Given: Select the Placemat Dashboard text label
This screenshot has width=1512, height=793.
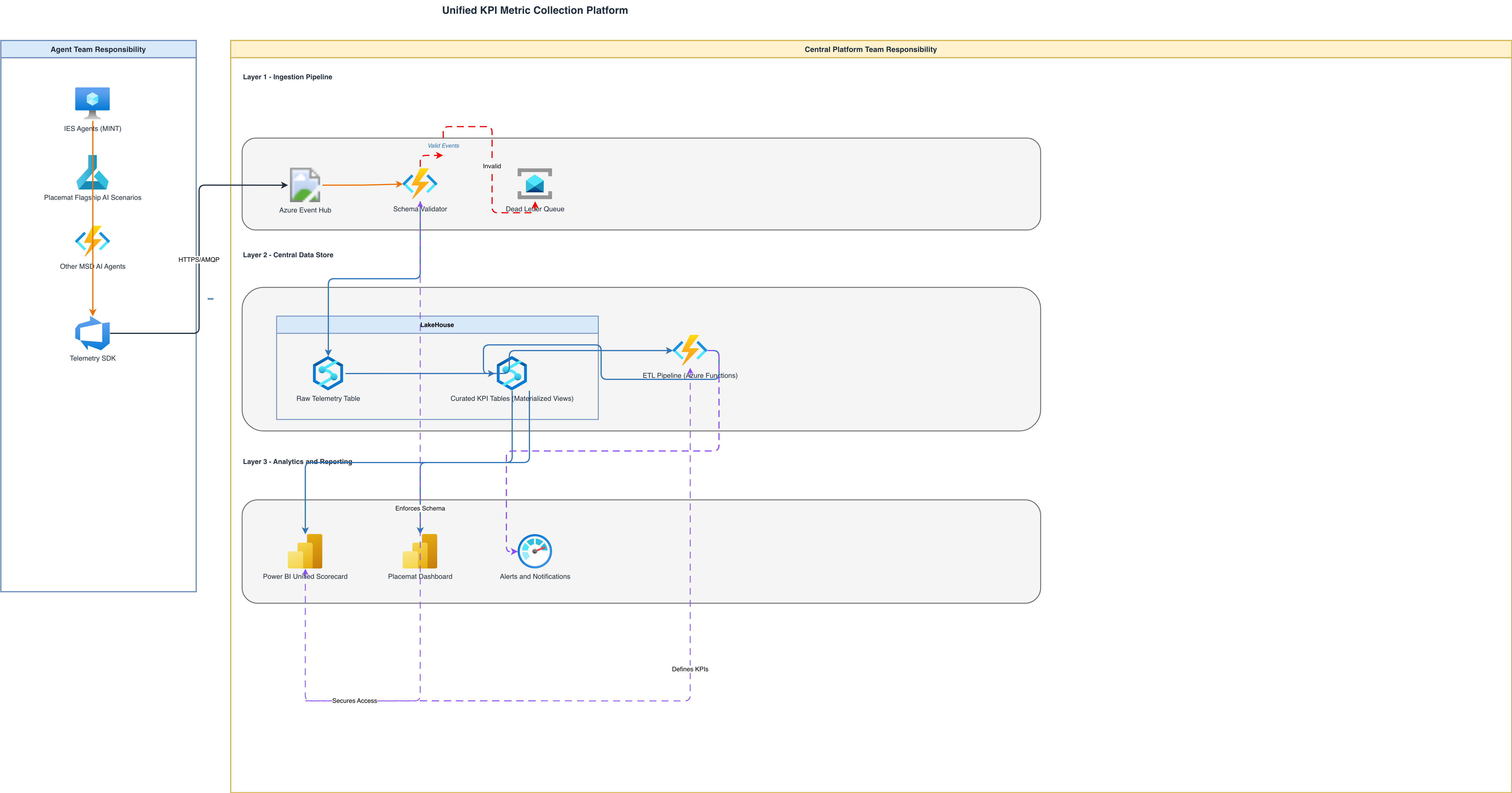Looking at the screenshot, I should 420,577.
